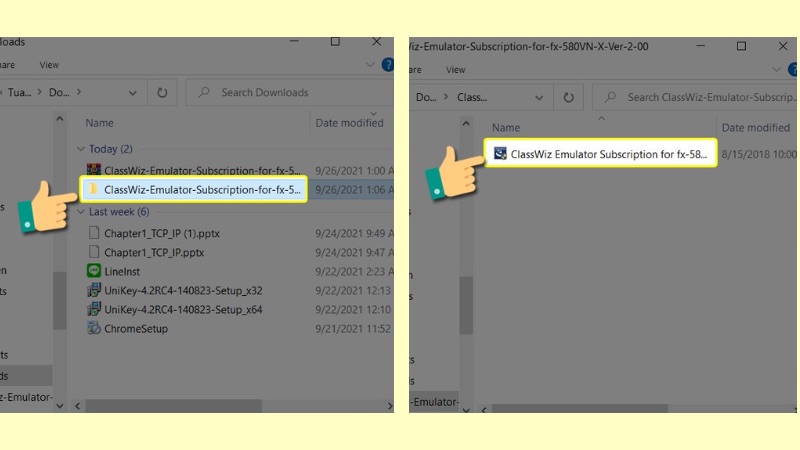This screenshot has width=800, height=450.
Task: Open the View tab in ClassWiz window
Action: [456, 69]
